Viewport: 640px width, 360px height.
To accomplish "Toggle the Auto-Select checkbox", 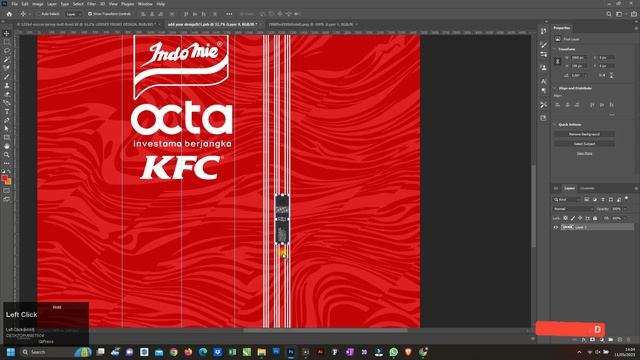I will point(39,14).
